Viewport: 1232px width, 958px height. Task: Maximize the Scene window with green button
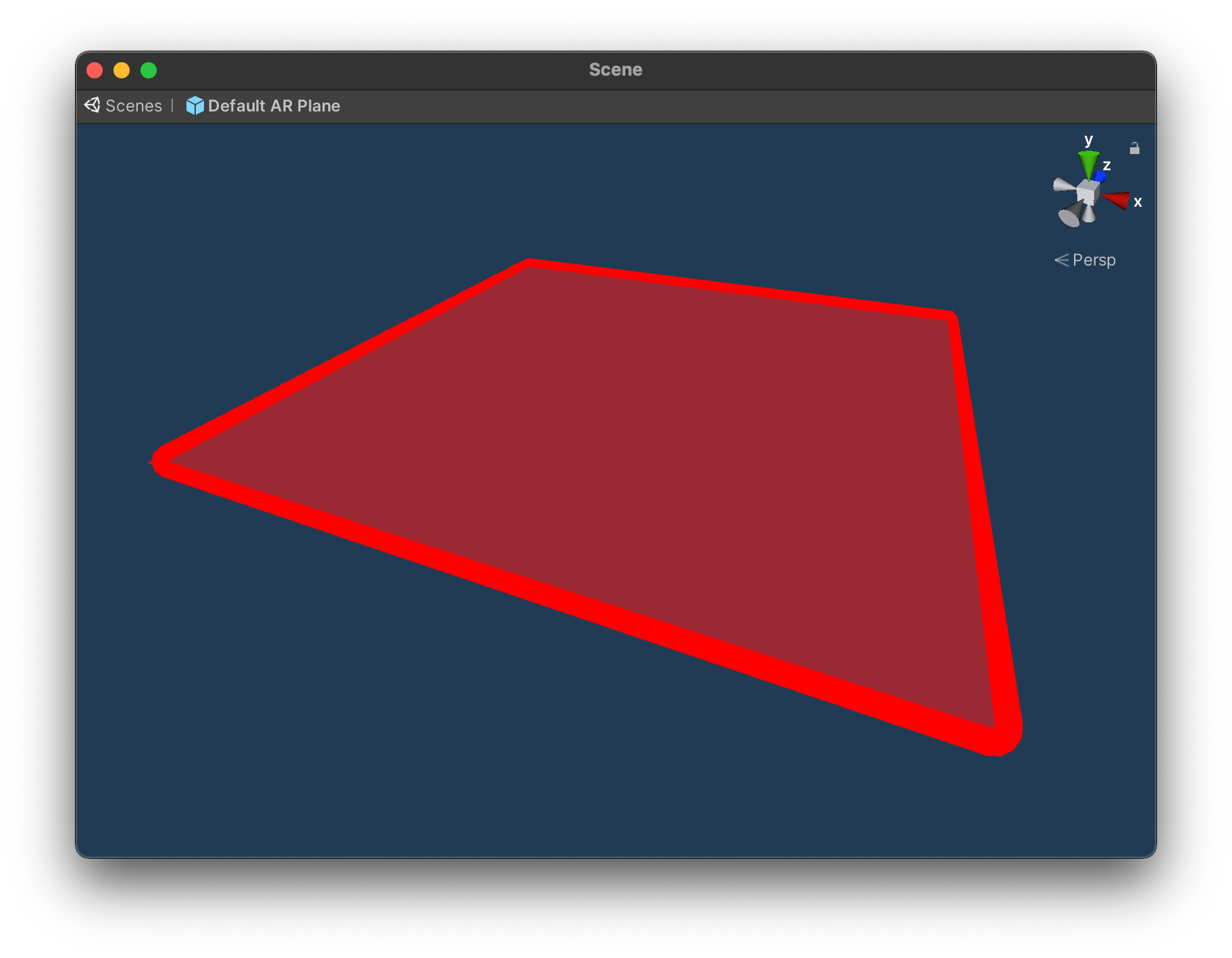tap(149, 70)
